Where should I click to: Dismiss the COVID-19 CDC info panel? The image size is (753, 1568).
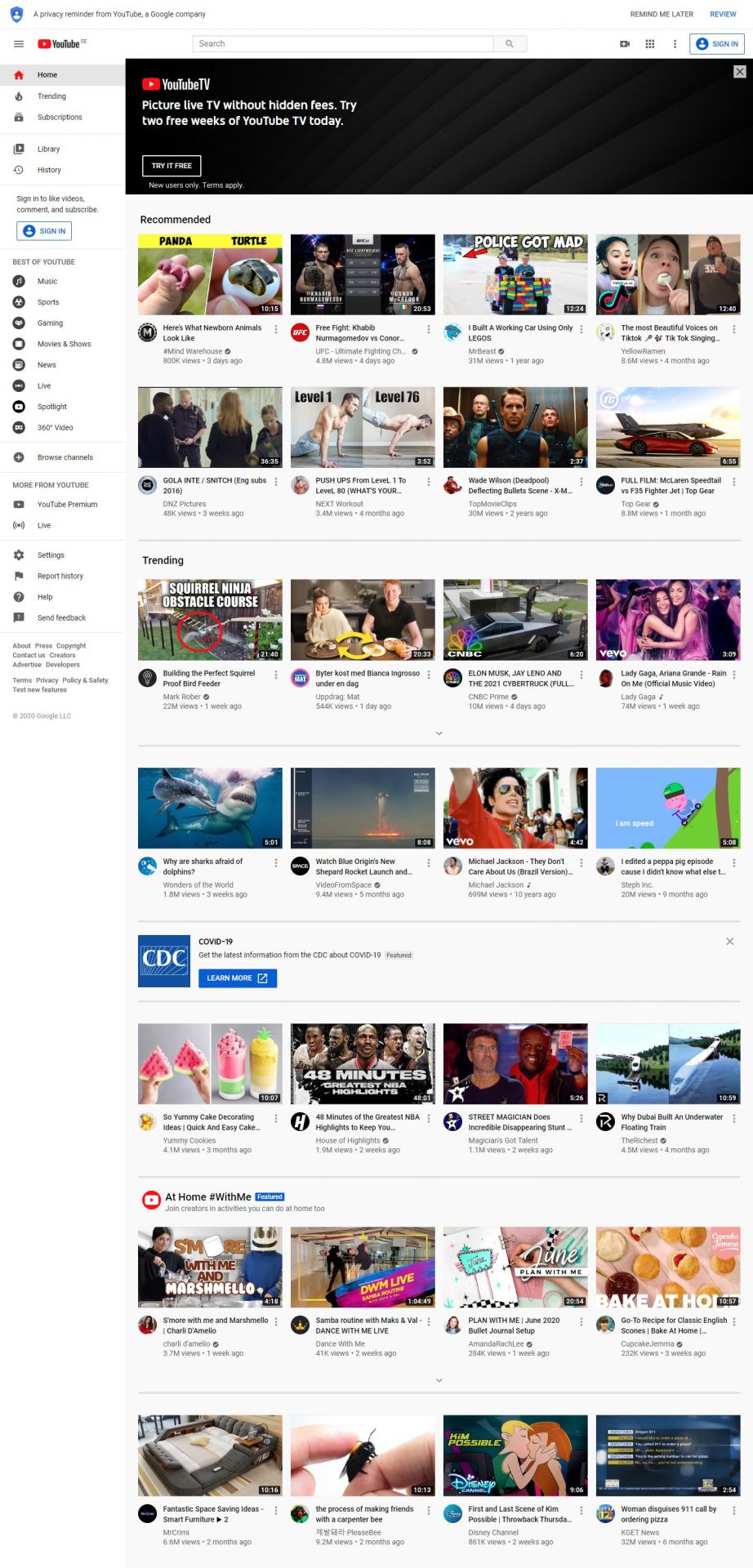click(730, 942)
